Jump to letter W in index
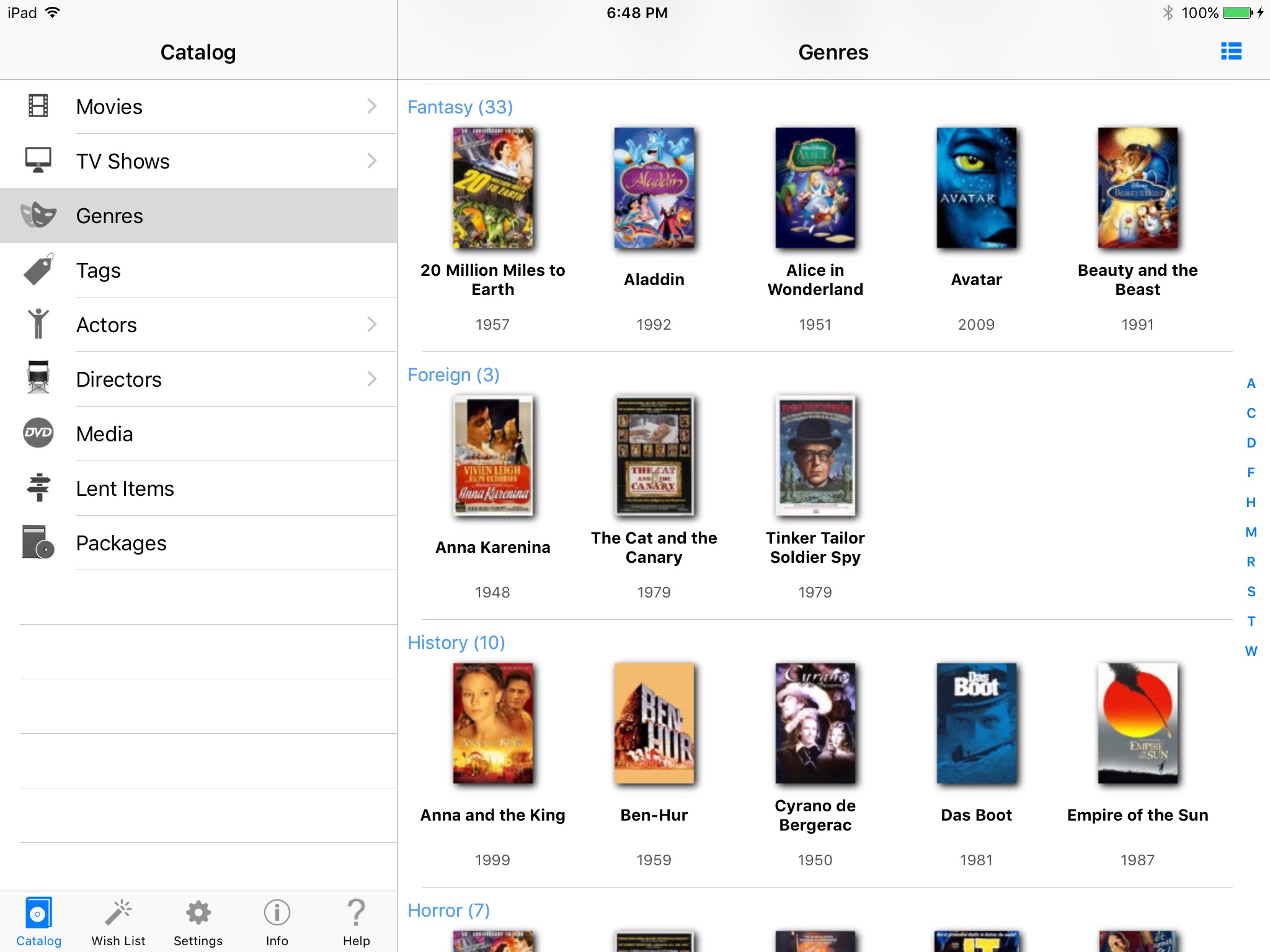 1251,651
